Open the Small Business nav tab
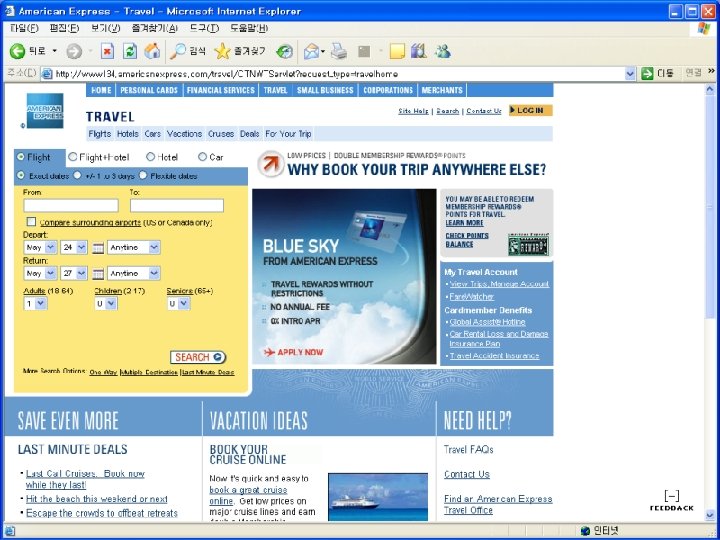The height and width of the screenshot is (540, 720). point(325,90)
